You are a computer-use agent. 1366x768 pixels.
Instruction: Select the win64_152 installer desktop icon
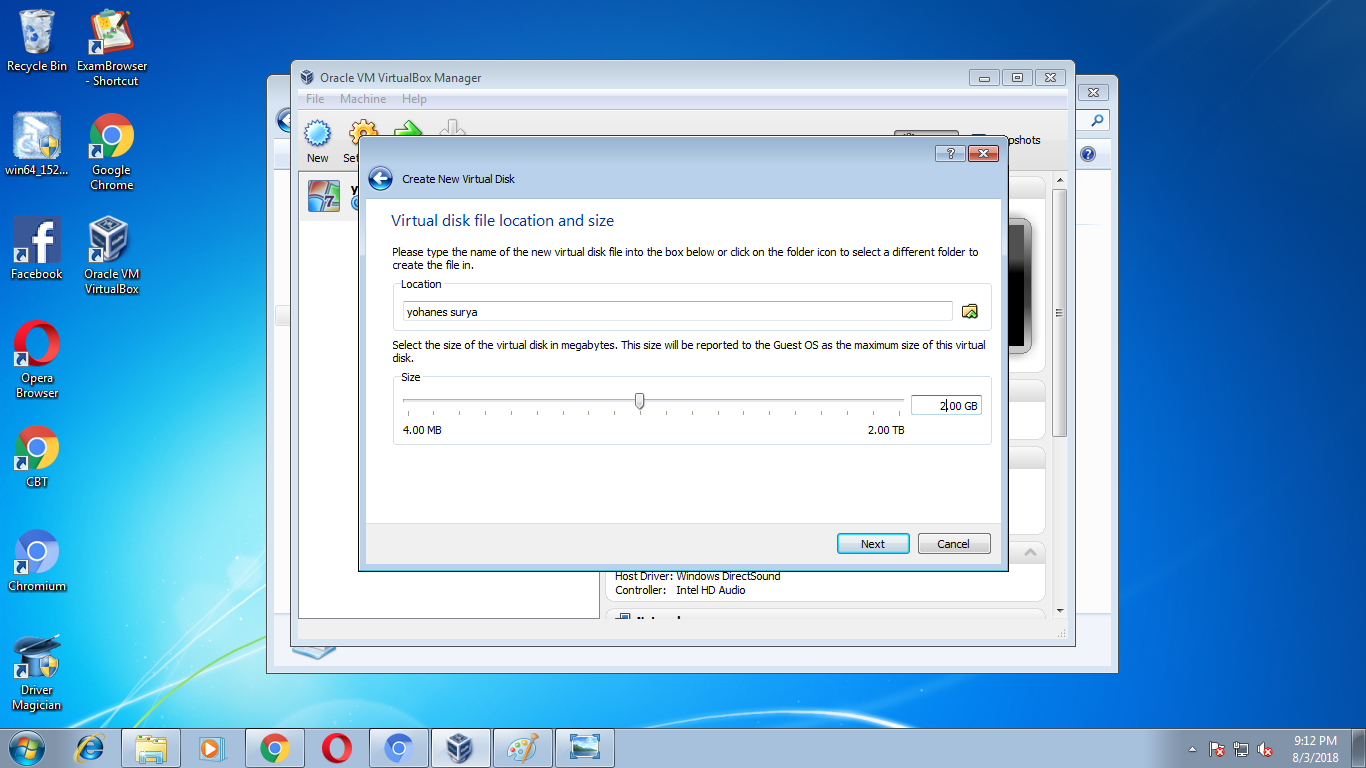point(37,144)
